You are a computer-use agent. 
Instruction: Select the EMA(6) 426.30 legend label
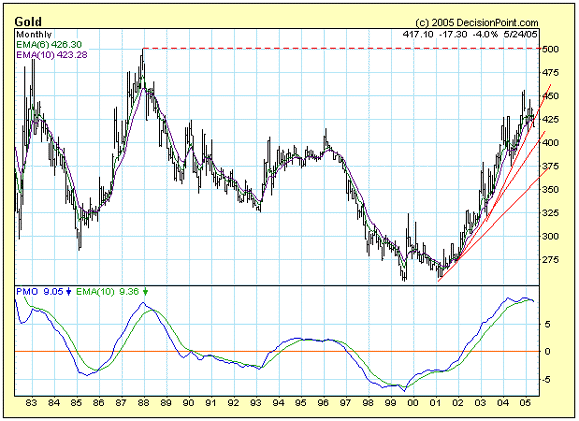click(x=49, y=45)
